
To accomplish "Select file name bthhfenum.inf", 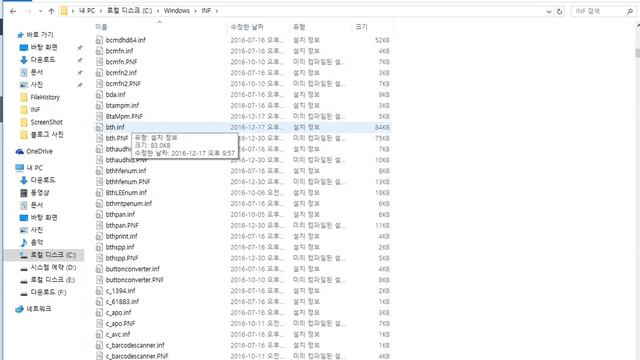I will (x=126, y=171).
